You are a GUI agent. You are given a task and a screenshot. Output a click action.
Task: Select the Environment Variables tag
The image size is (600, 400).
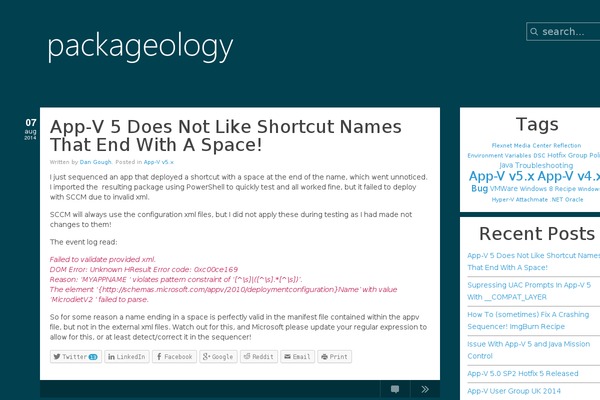pyautogui.click(x=499, y=155)
